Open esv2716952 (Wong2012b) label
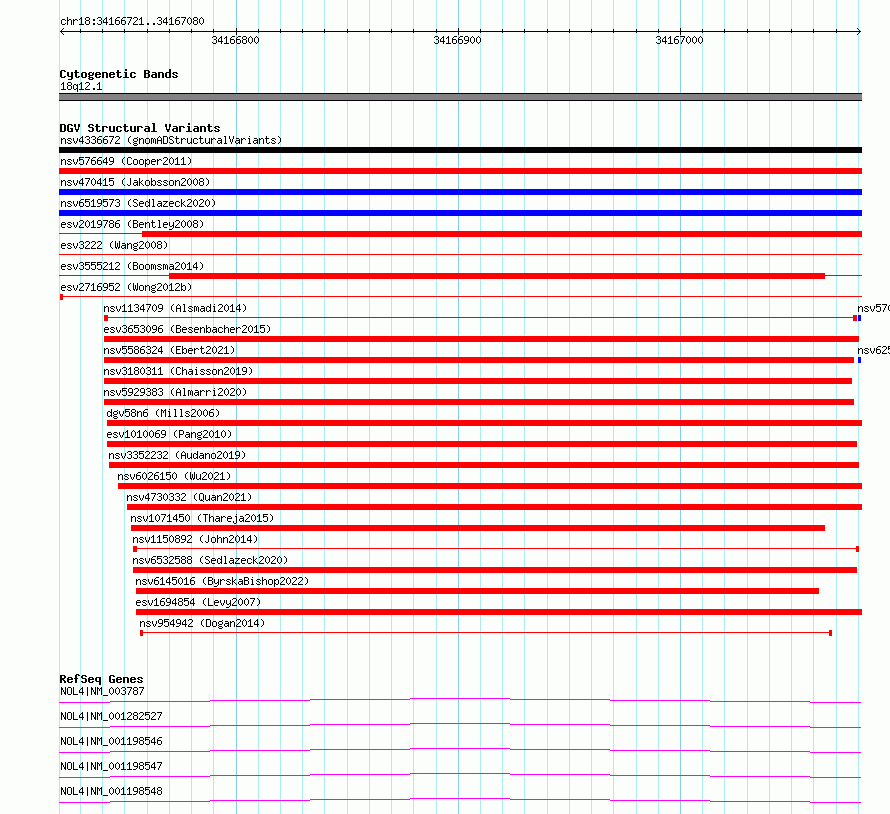This screenshot has height=814, width=890. coord(126,287)
